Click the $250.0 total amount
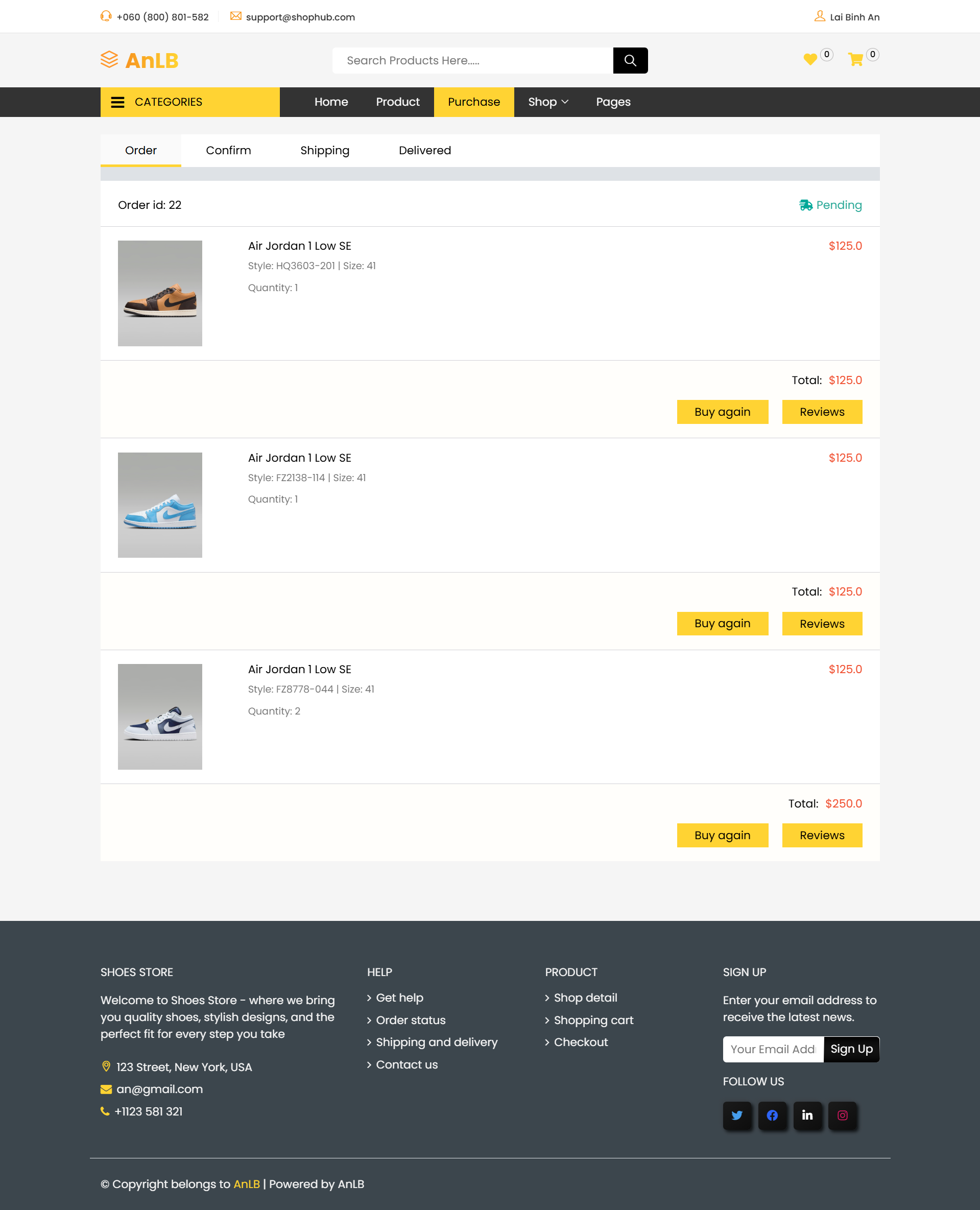This screenshot has width=980, height=1210. pos(843,803)
